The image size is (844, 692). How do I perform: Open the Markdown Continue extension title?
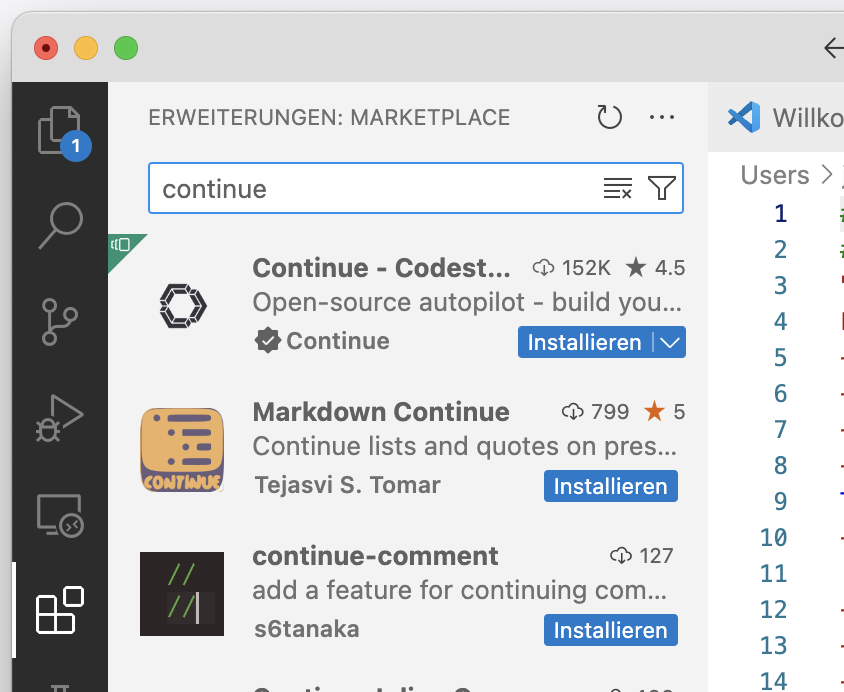[381, 412]
